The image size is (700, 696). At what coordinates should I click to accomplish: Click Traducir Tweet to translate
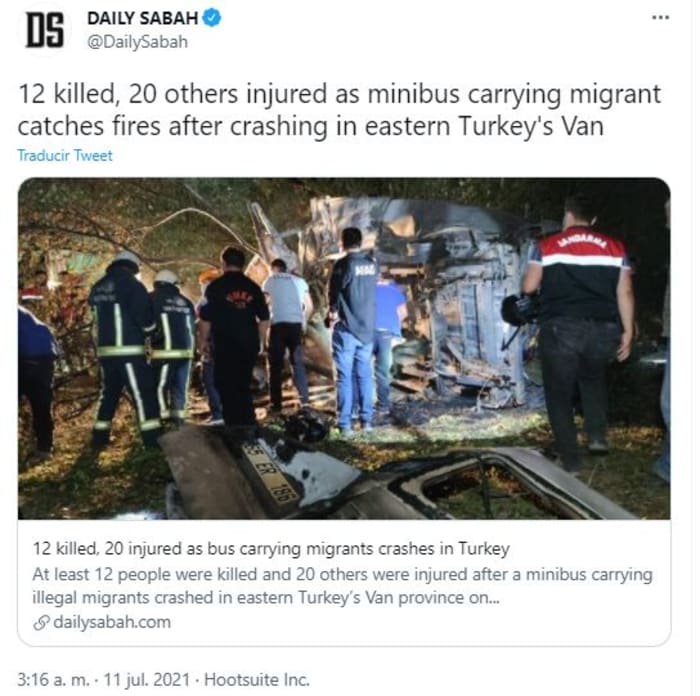point(65,155)
